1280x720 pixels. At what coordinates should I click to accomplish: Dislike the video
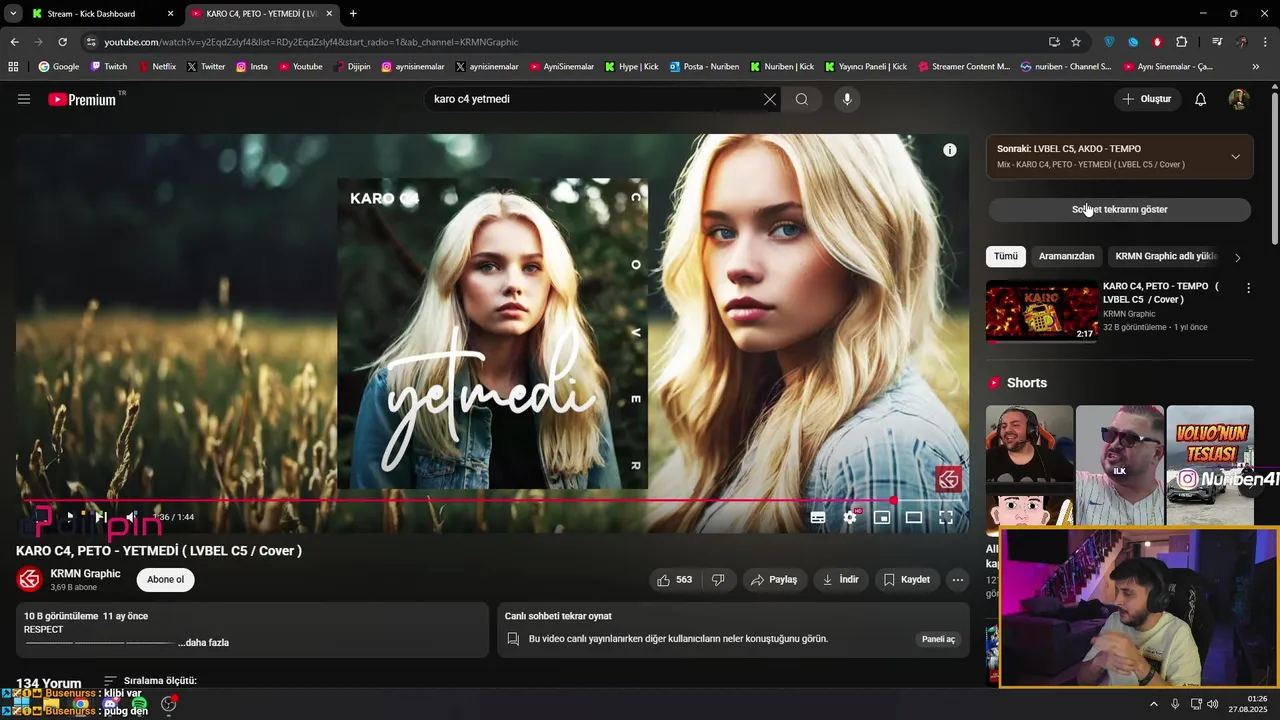click(718, 580)
